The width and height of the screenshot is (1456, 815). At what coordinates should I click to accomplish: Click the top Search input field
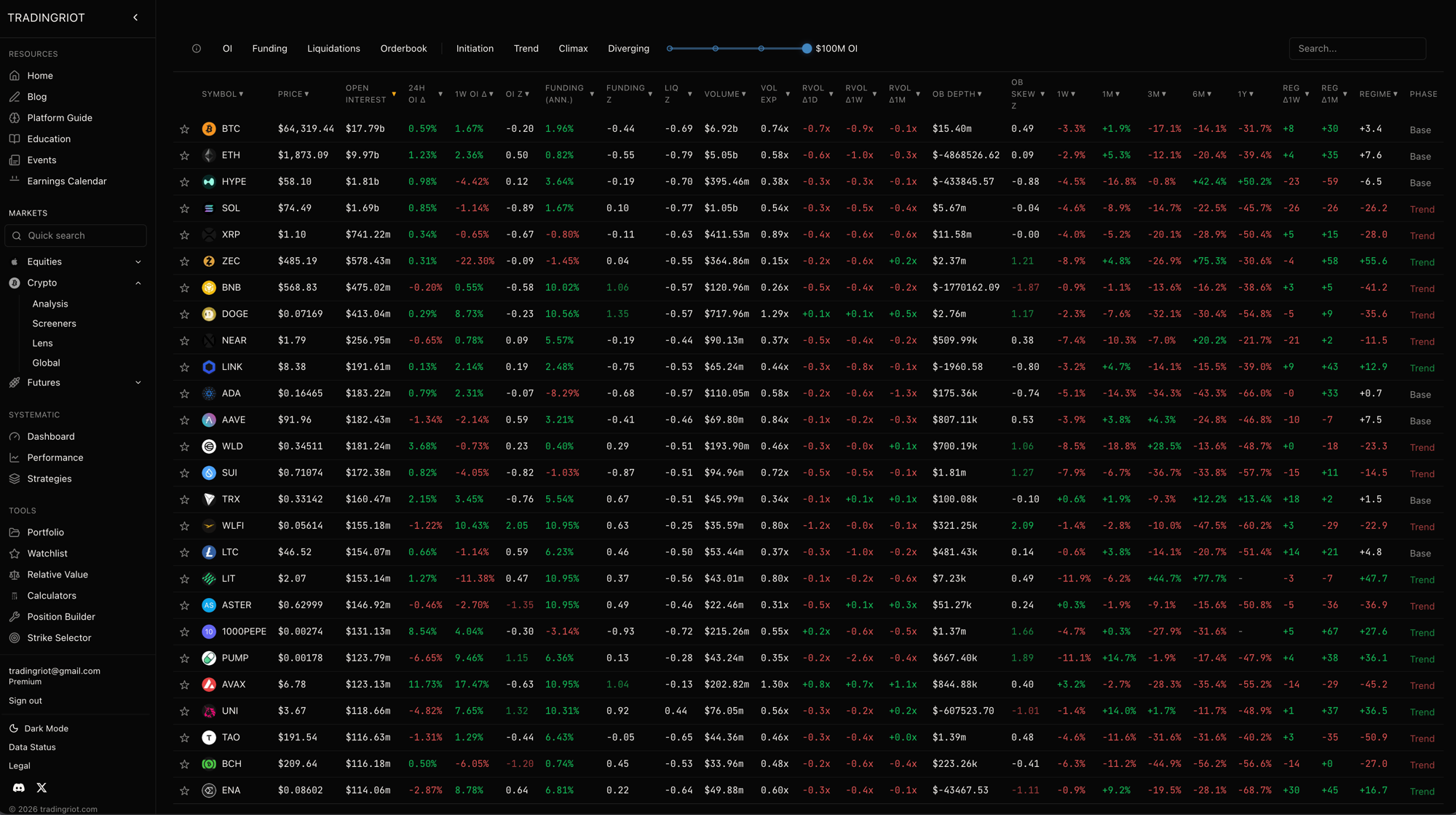pyautogui.click(x=1357, y=49)
